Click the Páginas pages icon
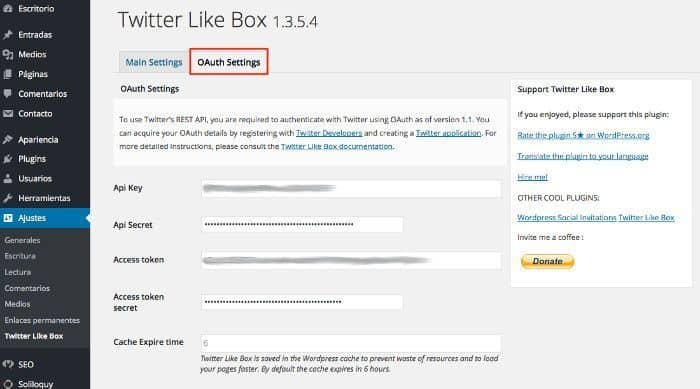The image size is (700, 389). pos(8,74)
